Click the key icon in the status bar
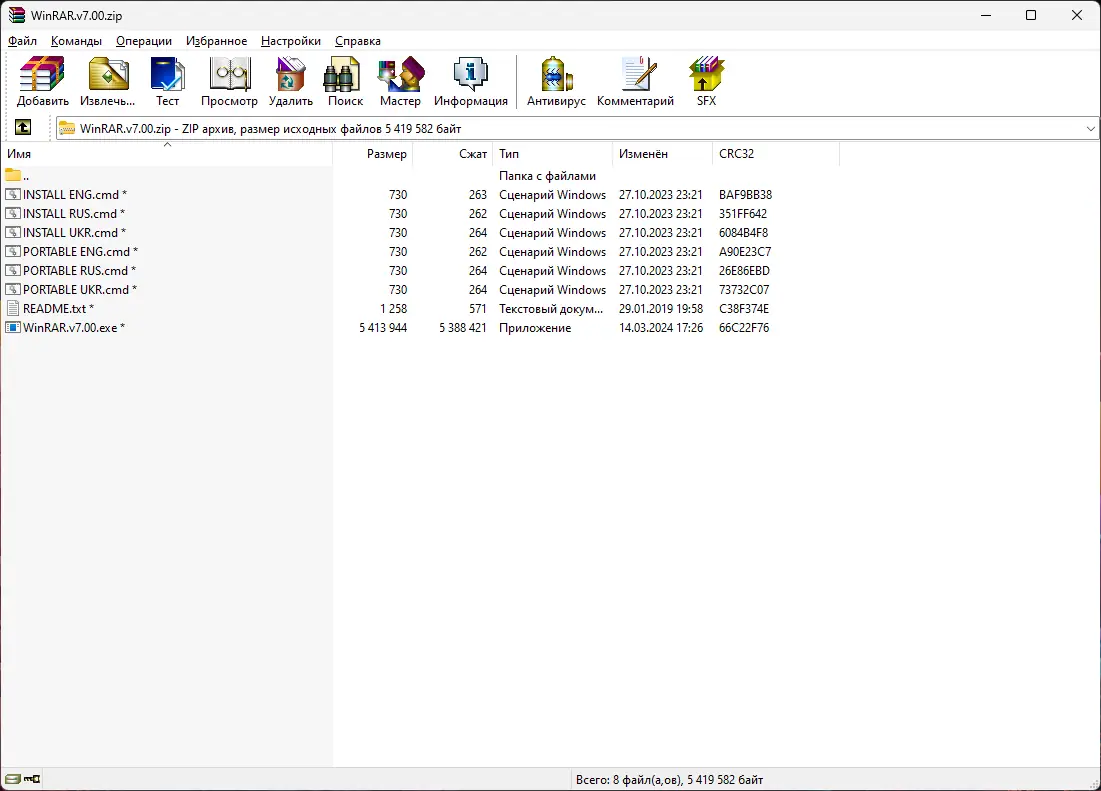This screenshot has width=1101, height=791. (x=31, y=777)
